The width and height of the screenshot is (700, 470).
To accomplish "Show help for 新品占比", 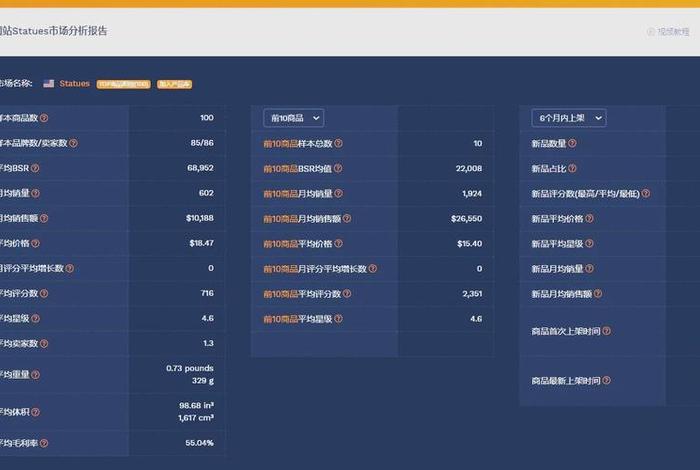I will (x=572, y=168).
